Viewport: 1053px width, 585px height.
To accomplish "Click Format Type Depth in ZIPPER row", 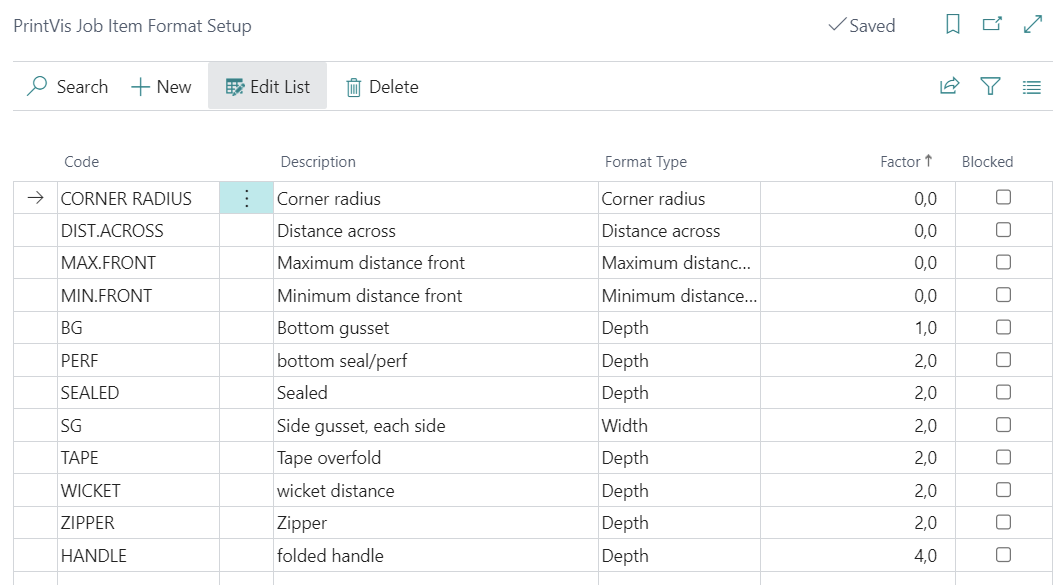I will point(625,523).
